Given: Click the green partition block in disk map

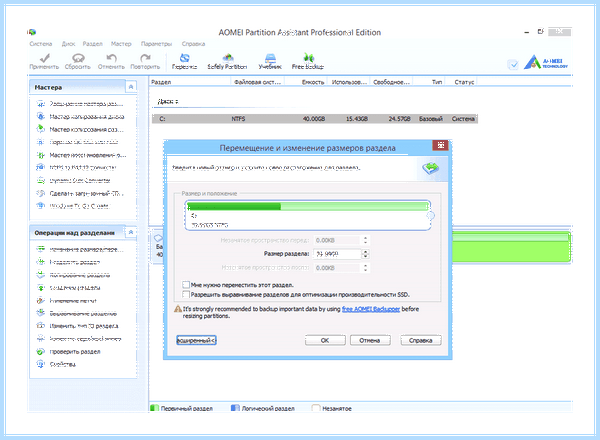Looking at the screenshot, I should coord(512,247).
